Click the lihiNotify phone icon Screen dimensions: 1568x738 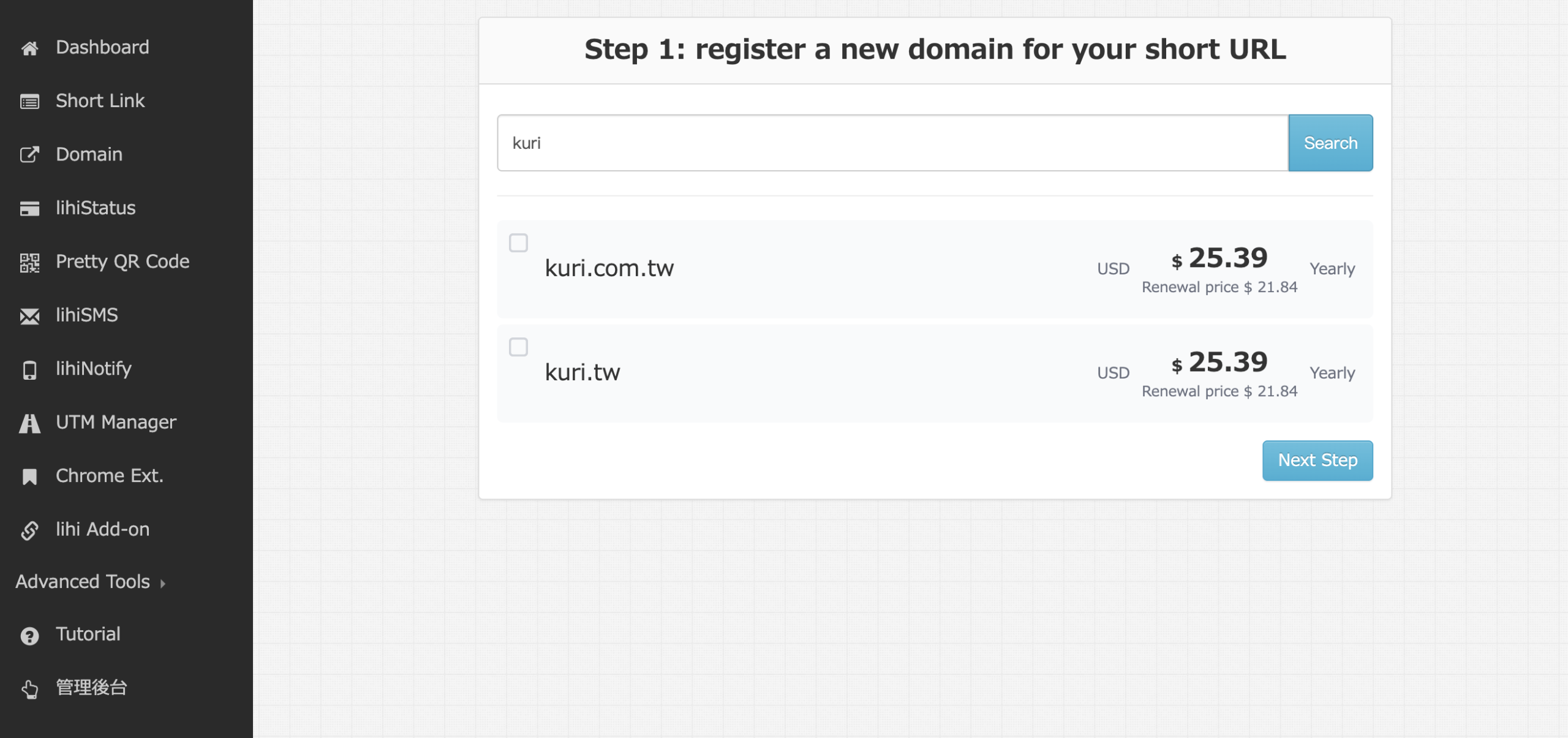click(29, 370)
